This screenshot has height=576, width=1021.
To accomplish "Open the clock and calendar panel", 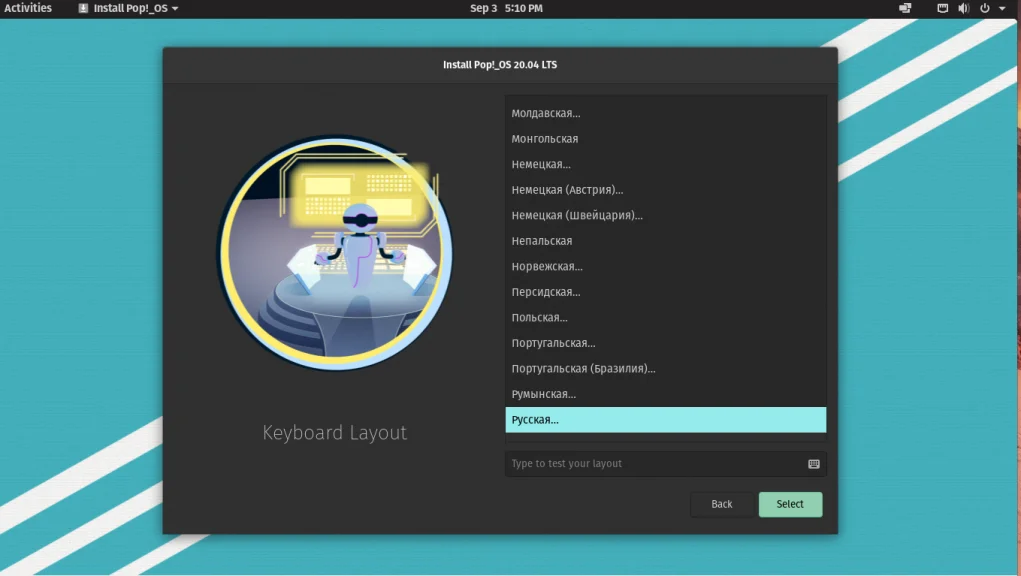I will (x=506, y=8).
